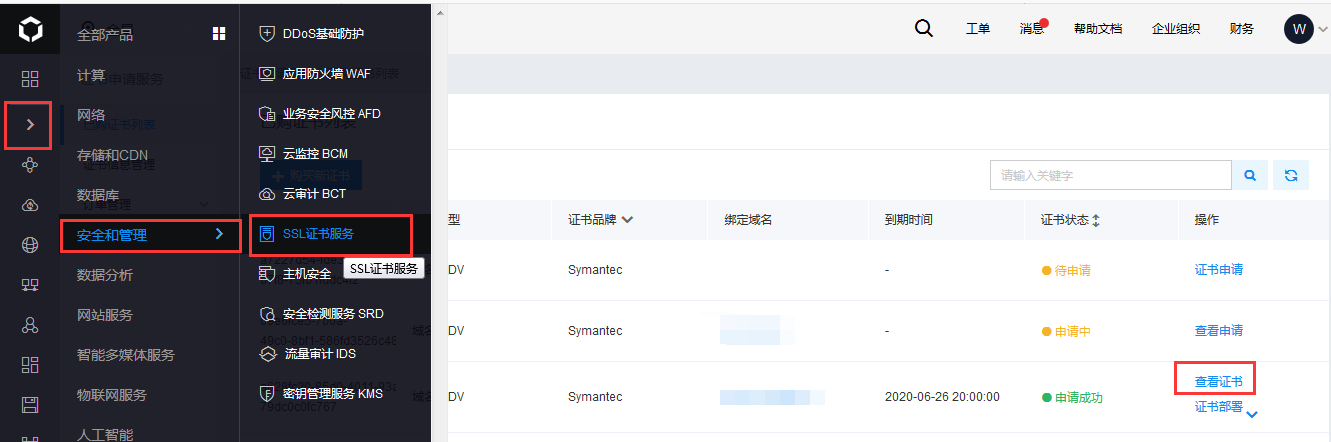
Task: Open the account dropdown arrow next to avatar
Action: [1323, 30]
